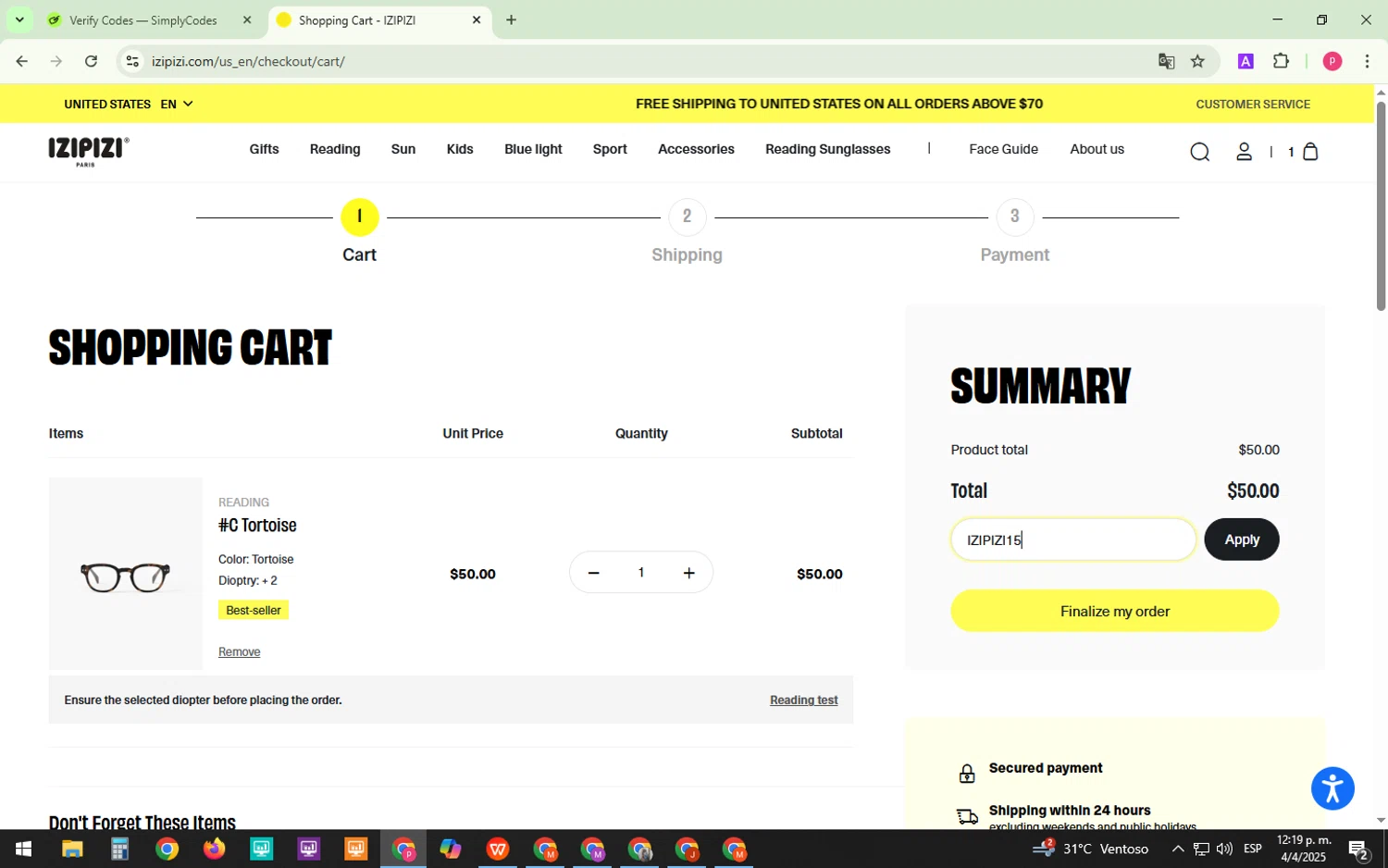Open the site search magnifier icon

(x=1199, y=152)
